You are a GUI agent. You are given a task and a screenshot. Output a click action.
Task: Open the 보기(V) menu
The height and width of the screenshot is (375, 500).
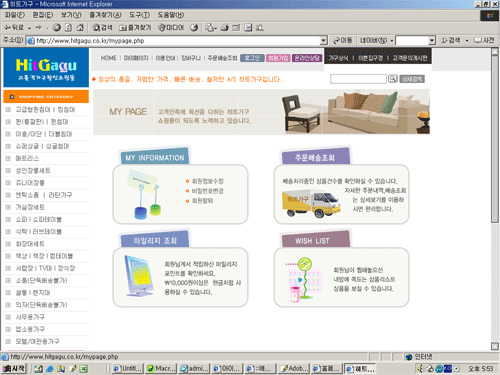pos(71,15)
